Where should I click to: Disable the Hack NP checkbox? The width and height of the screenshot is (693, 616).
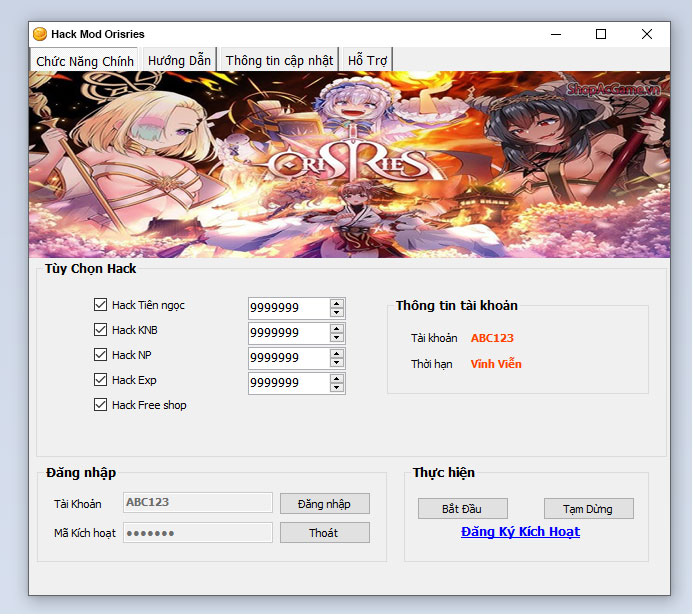[100, 354]
